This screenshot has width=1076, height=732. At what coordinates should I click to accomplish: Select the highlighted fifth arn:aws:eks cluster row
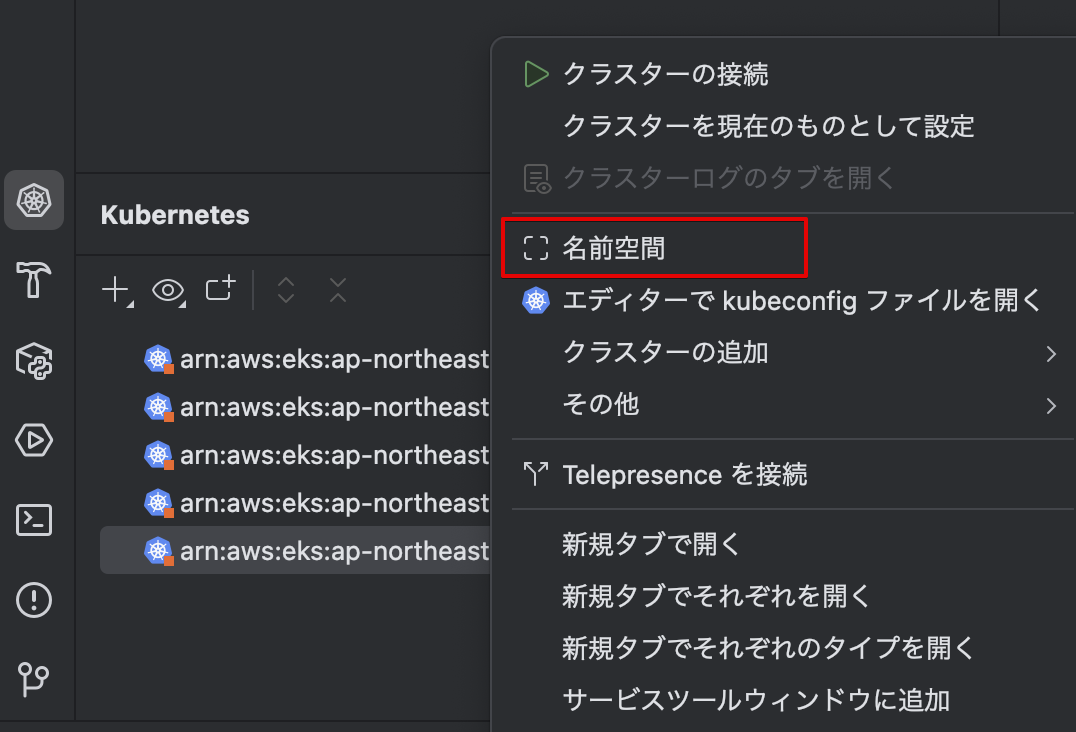coord(296,550)
